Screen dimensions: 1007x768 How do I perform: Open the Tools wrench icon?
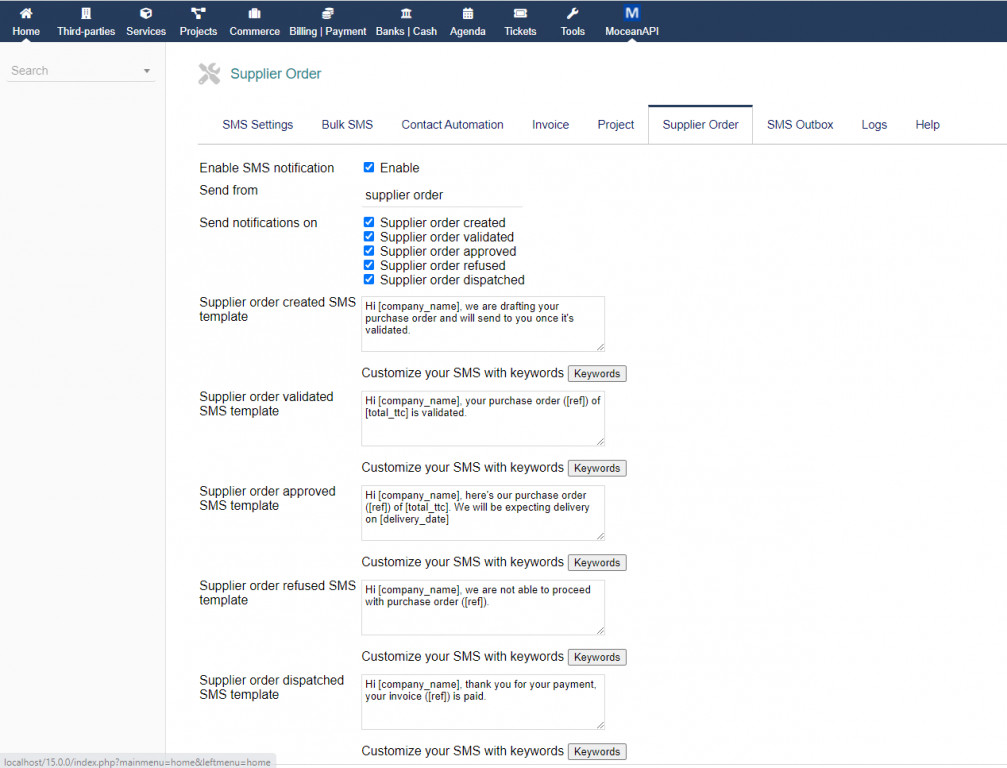point(573,14)
